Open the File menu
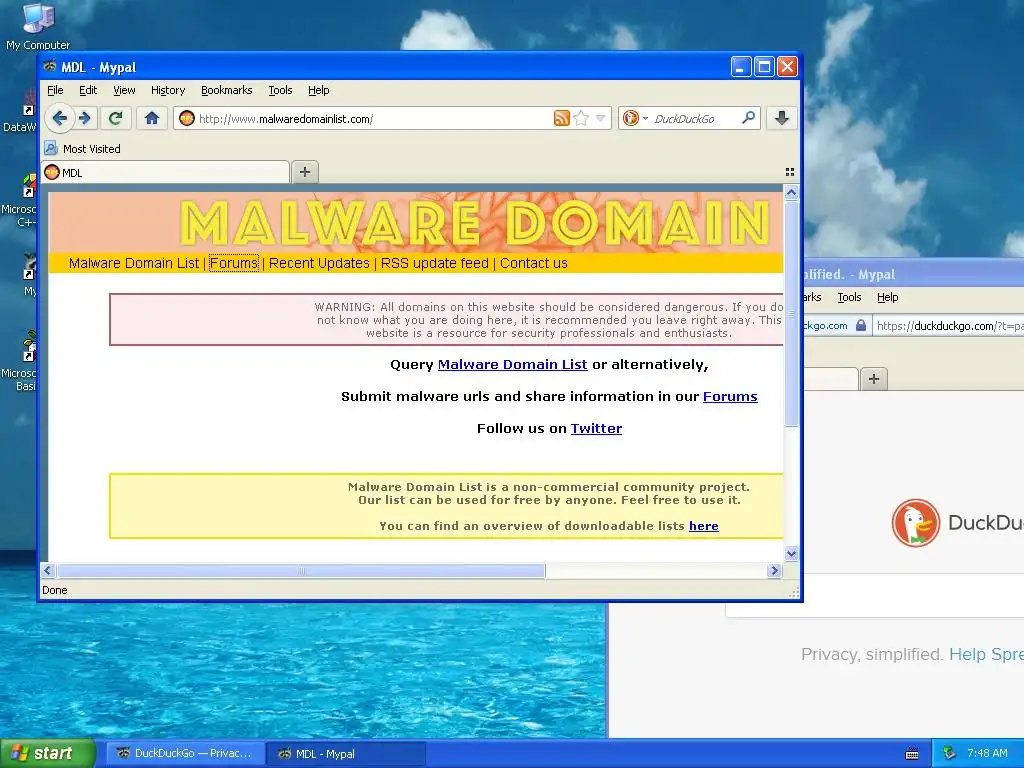The width and height of the screenshot is (1024, 768). pos(55,90)
